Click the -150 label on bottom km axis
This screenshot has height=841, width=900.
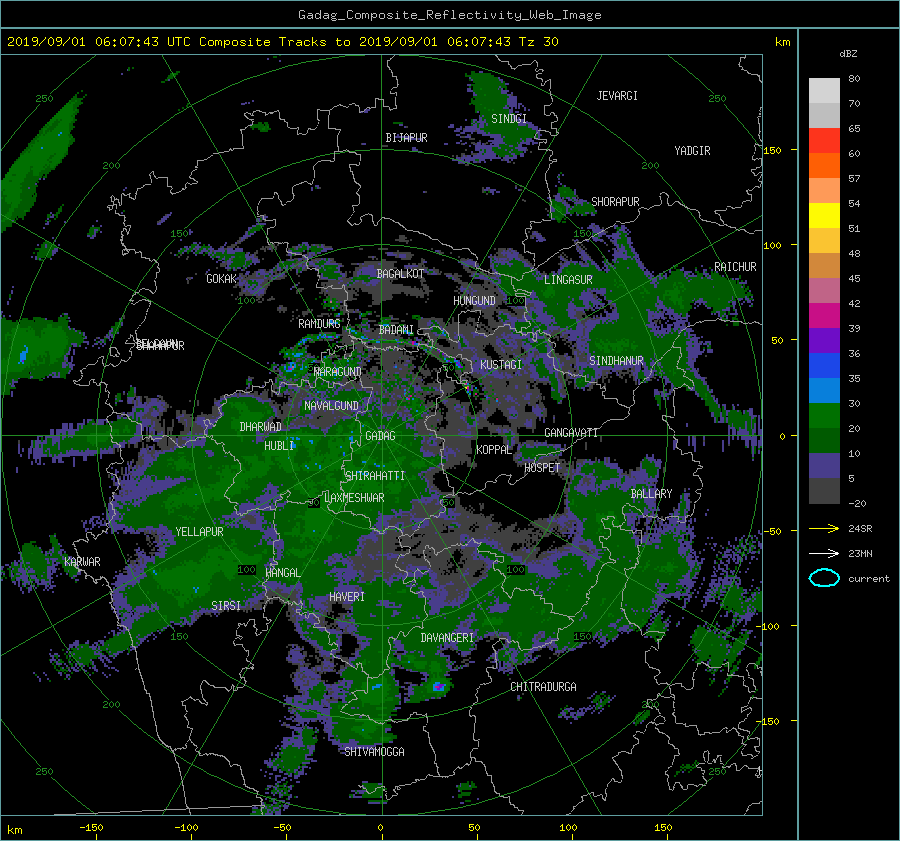pos(91,828)
